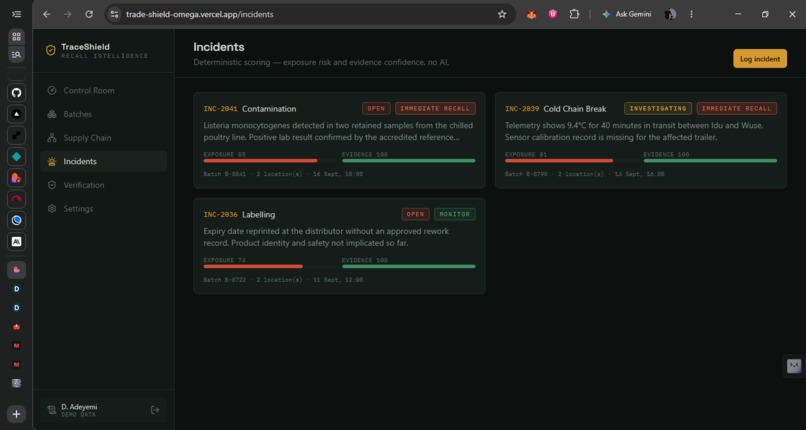Image resolution: width=806 pixels, height=430 pixels.
Task: Open the tab grid overview icon
Action: (16, 36)
